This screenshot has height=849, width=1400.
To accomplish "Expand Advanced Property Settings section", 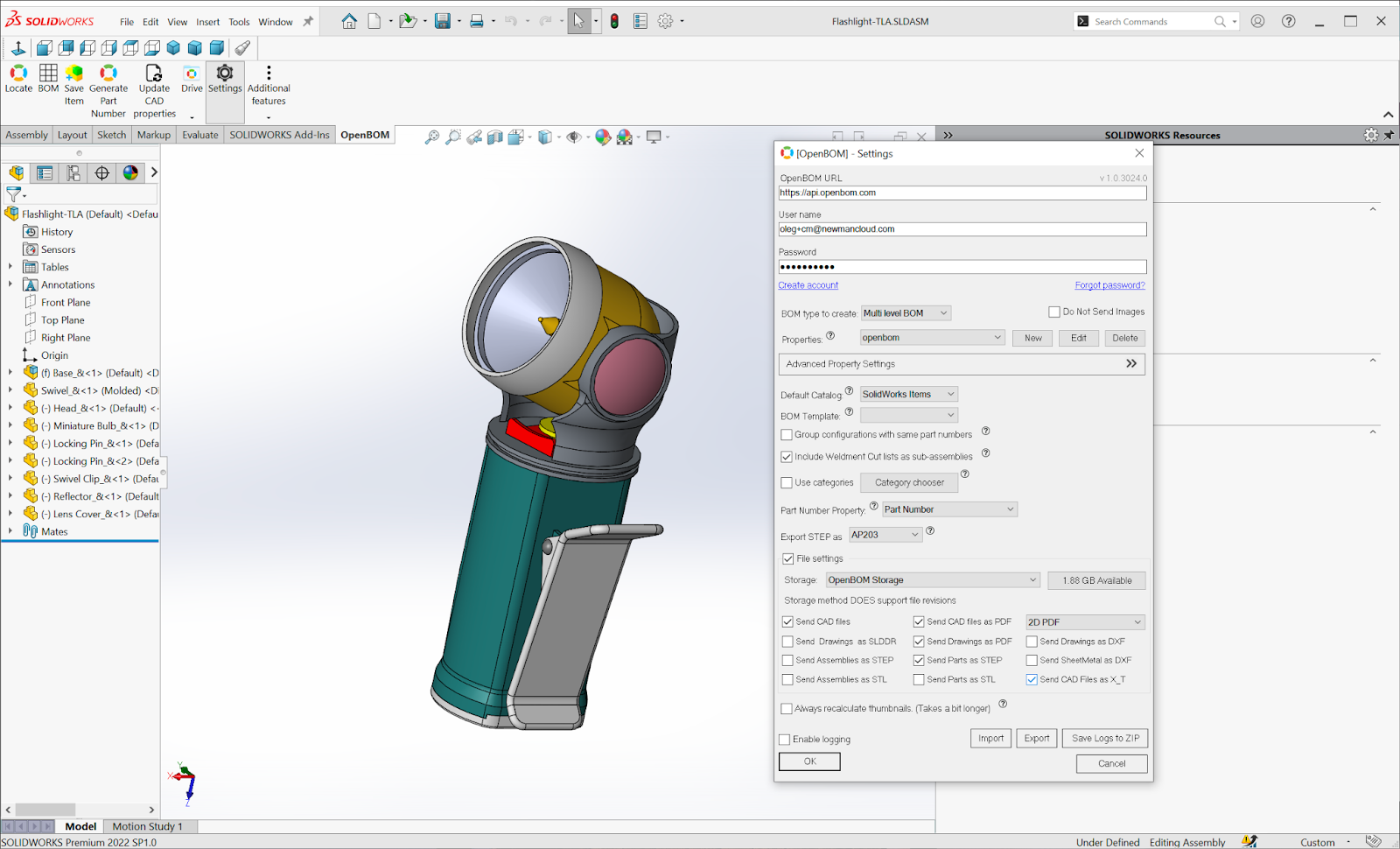I will coord(1130,364).
